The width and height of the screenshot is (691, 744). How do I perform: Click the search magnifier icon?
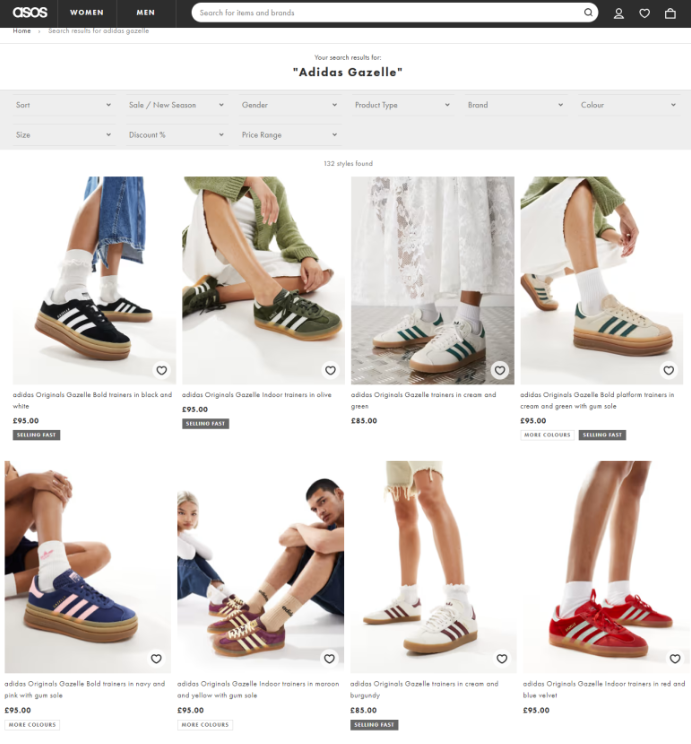pos(588,12)
